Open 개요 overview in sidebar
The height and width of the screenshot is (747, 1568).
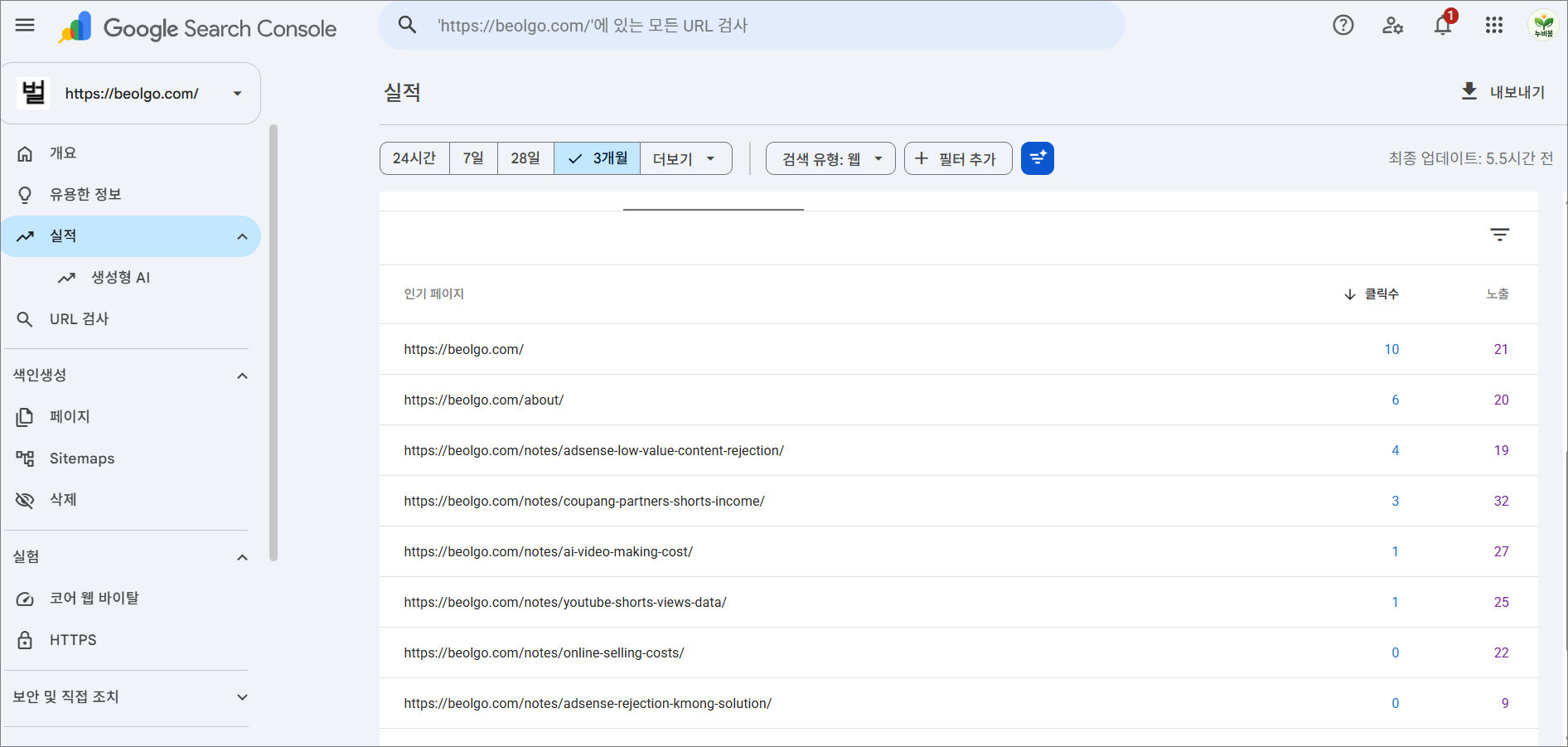(131, 153)
